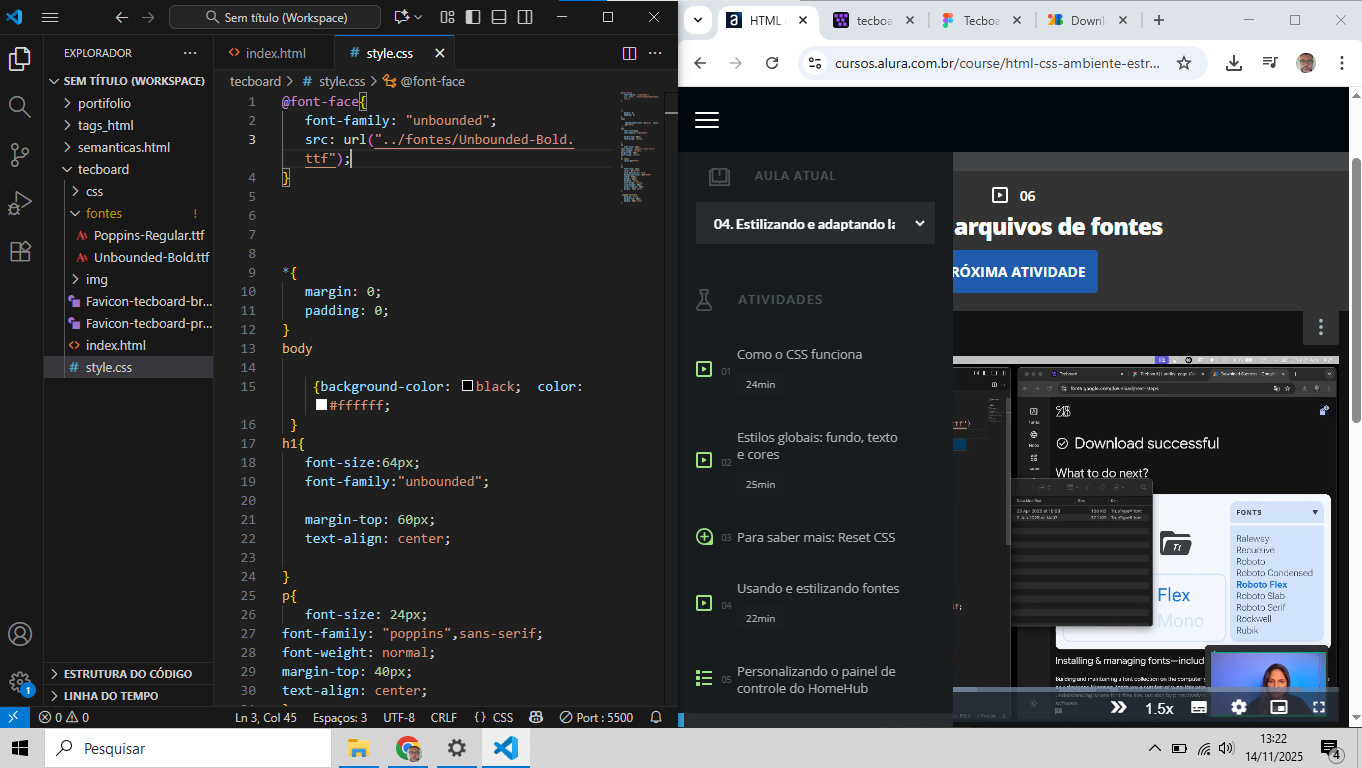Open 'Estilos globais: fundo, texto e cores' activity
This screenshot has width=1362, height=768.
click(x=817, y=446)
